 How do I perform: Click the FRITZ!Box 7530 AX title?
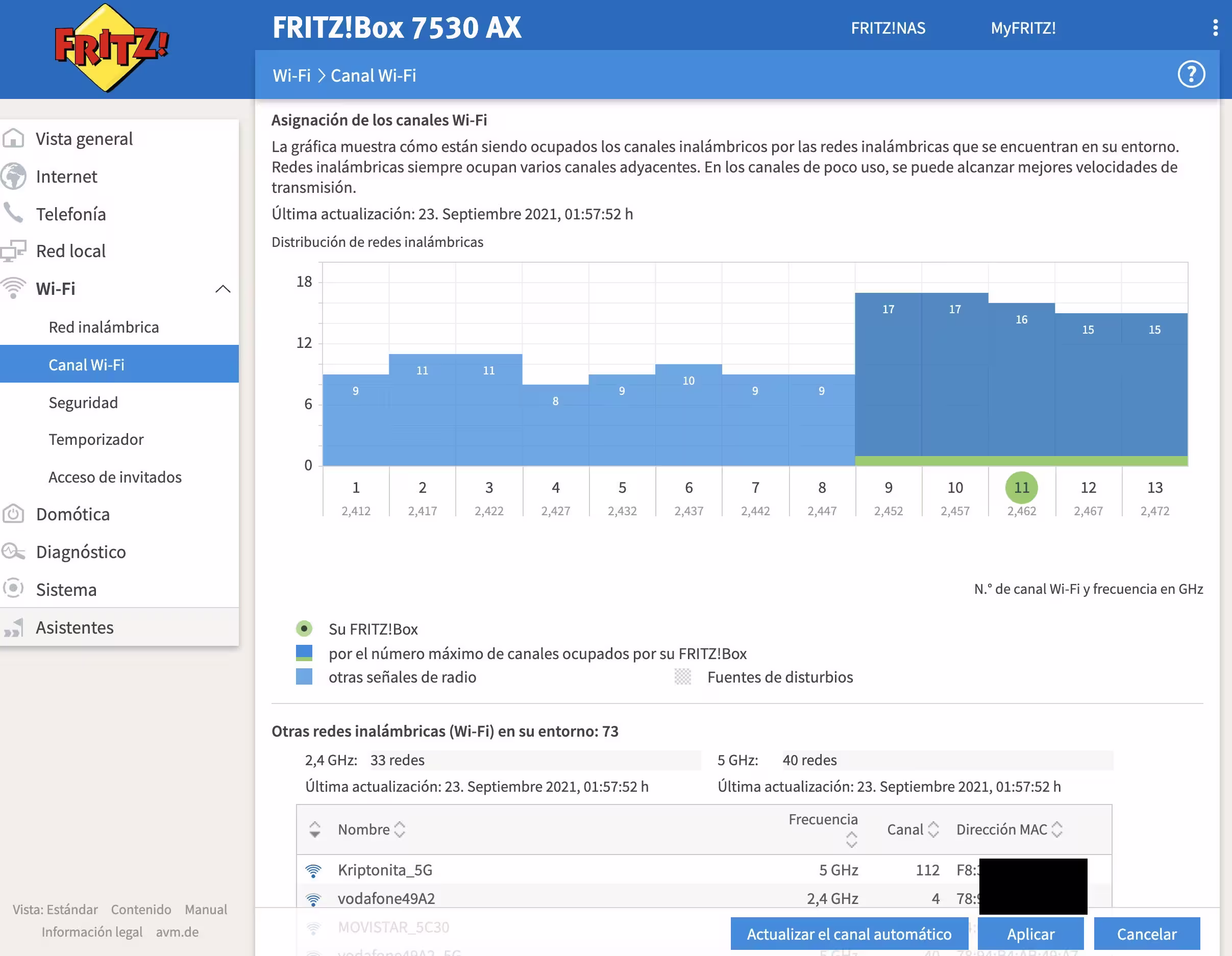397,28
